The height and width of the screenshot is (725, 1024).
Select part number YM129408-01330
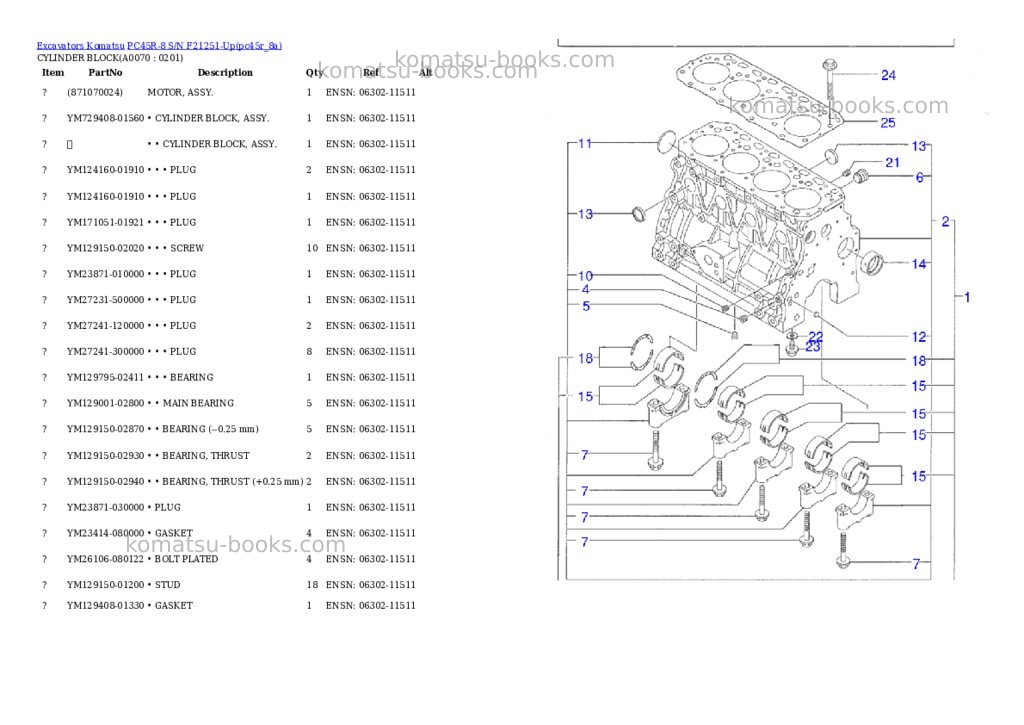click(105, 606)
